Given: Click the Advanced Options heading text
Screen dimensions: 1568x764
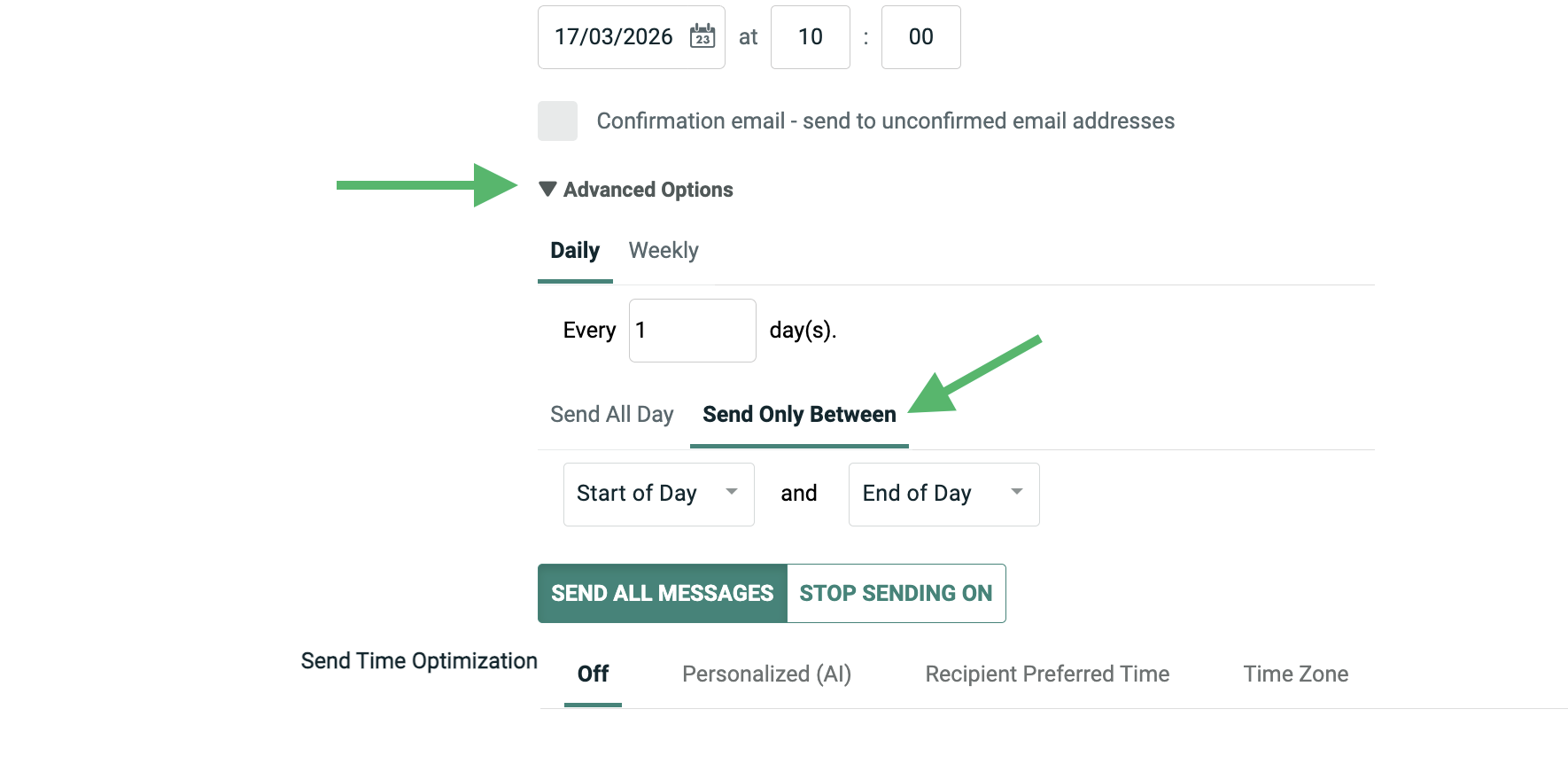Looking at the screenshot, I should [x=648, y=190].
